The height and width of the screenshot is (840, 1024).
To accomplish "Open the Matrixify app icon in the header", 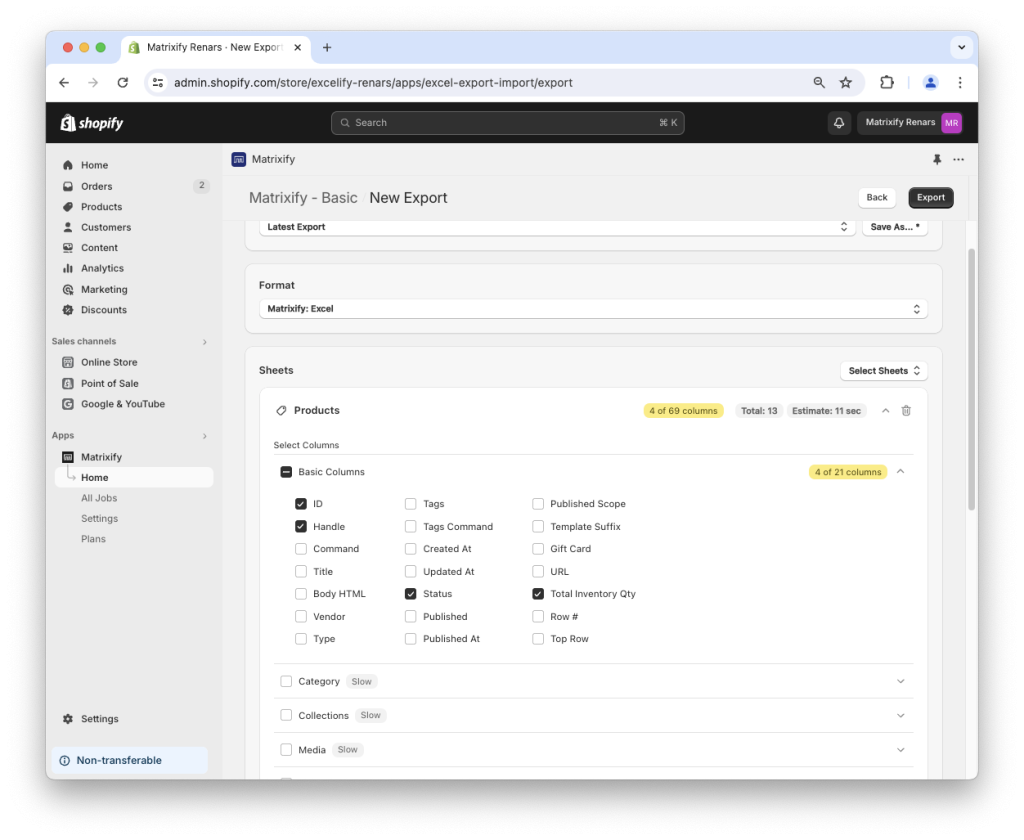I will coord(238,159).
